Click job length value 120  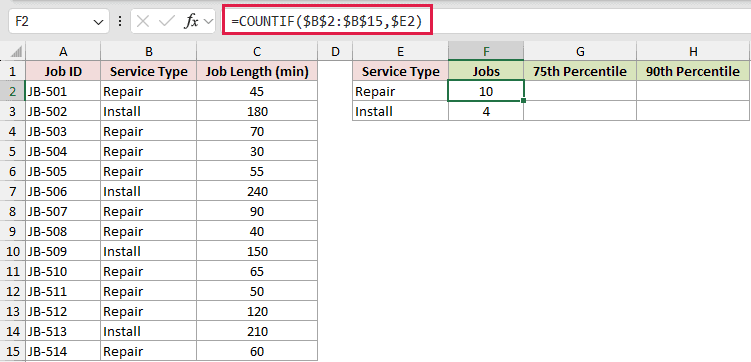[257, 312]
